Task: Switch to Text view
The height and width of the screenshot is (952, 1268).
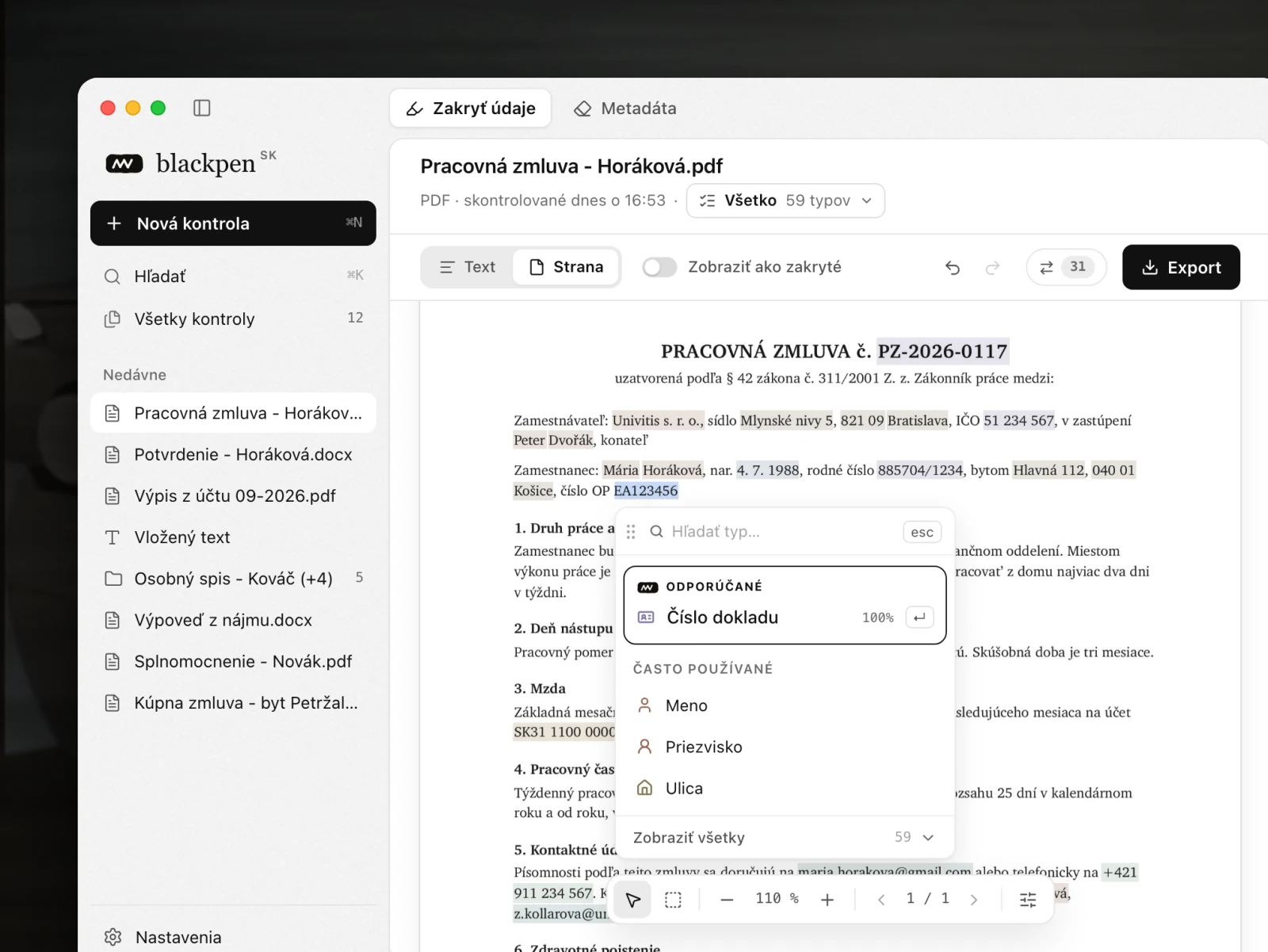Action: pyautogui.click(x=468, y=267)
